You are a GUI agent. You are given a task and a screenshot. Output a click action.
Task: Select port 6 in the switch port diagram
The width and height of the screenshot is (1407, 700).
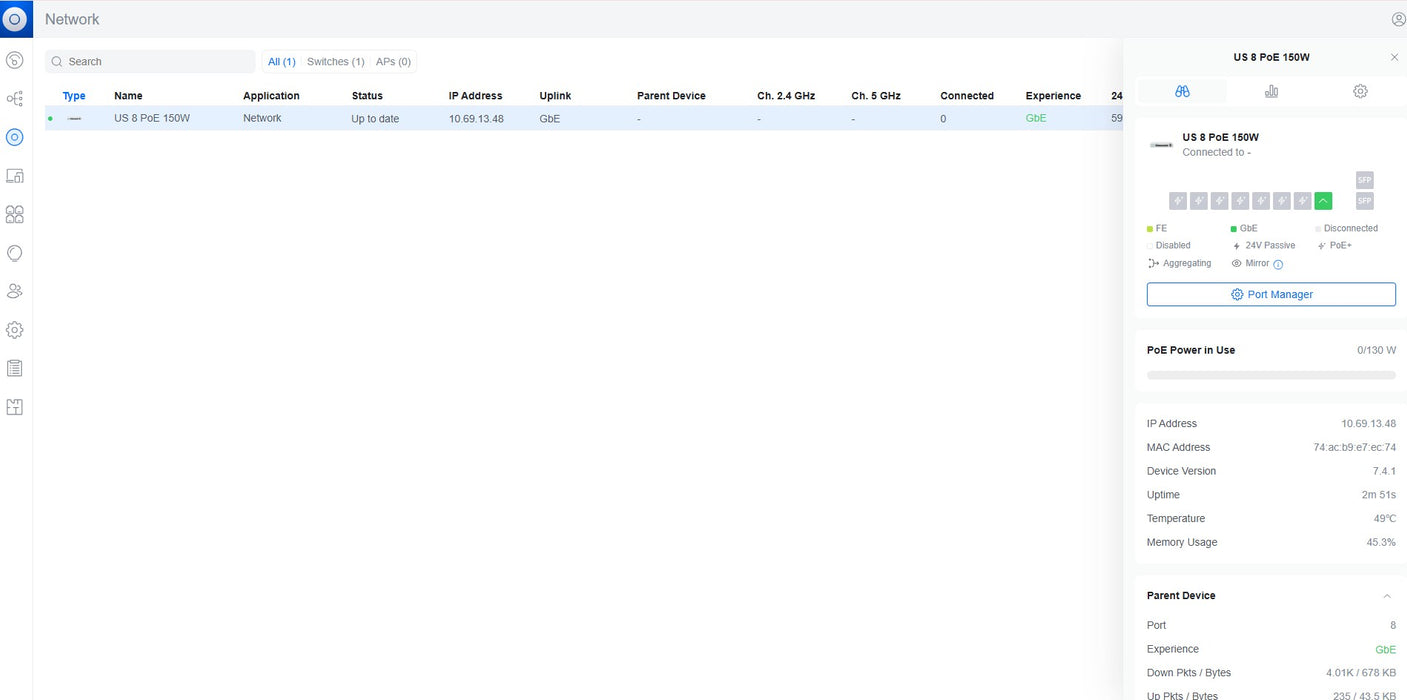point(1282,201)
